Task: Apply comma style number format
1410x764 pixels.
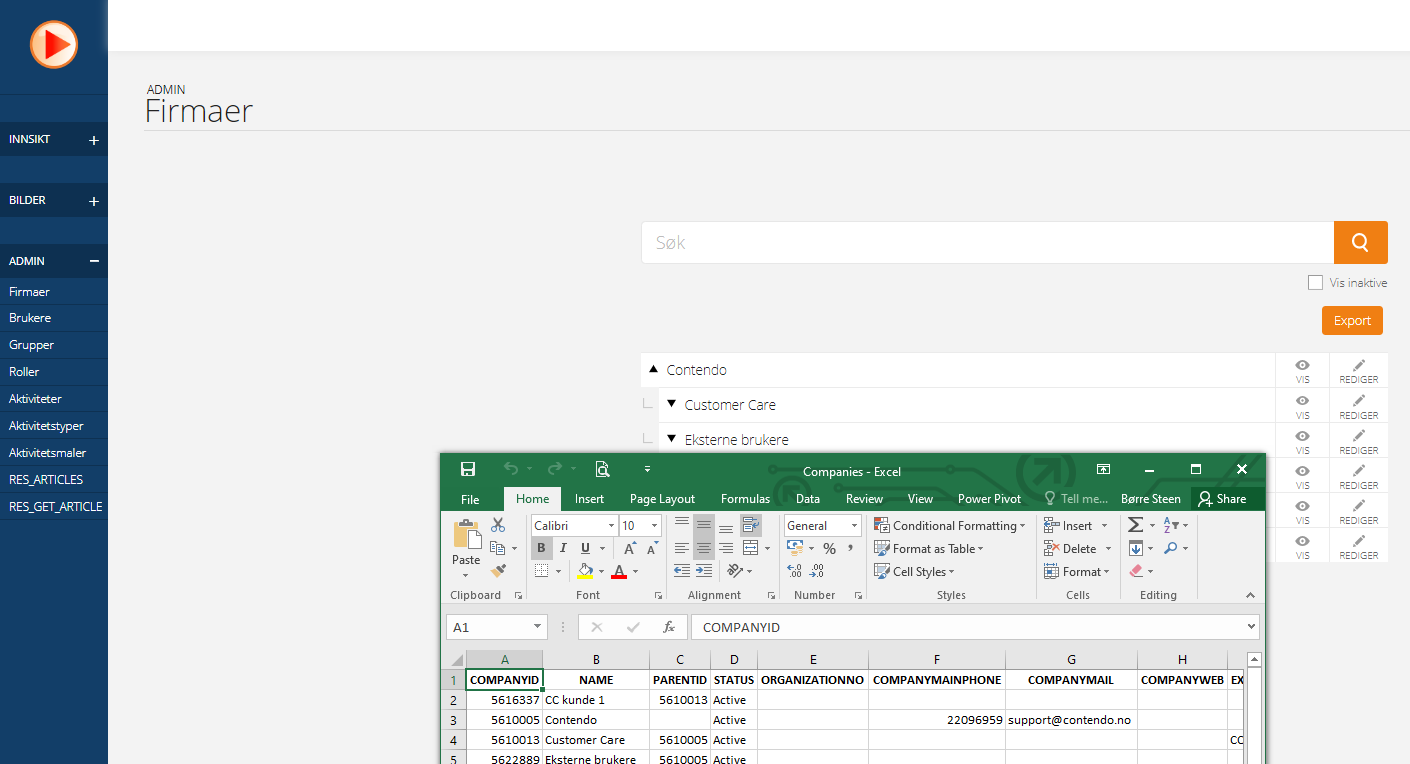Action: click(851, 548)
